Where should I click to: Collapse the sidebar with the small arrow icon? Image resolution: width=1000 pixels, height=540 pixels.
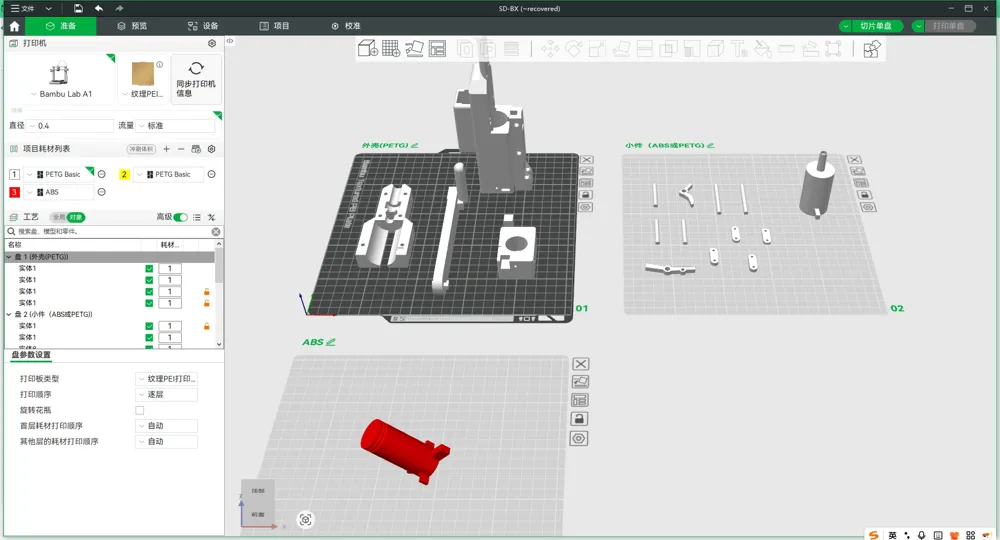pyautogui.click(x=230, y=41)
